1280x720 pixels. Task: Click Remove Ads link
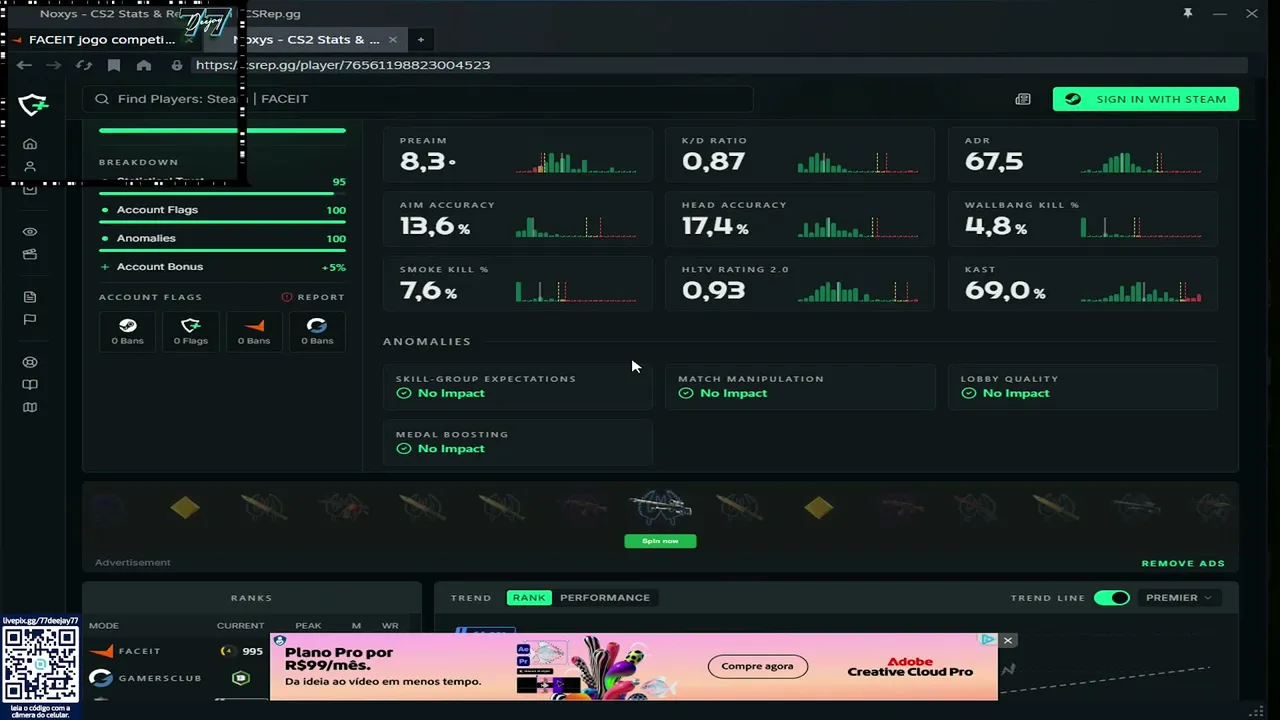click(x=1183, y=563)
